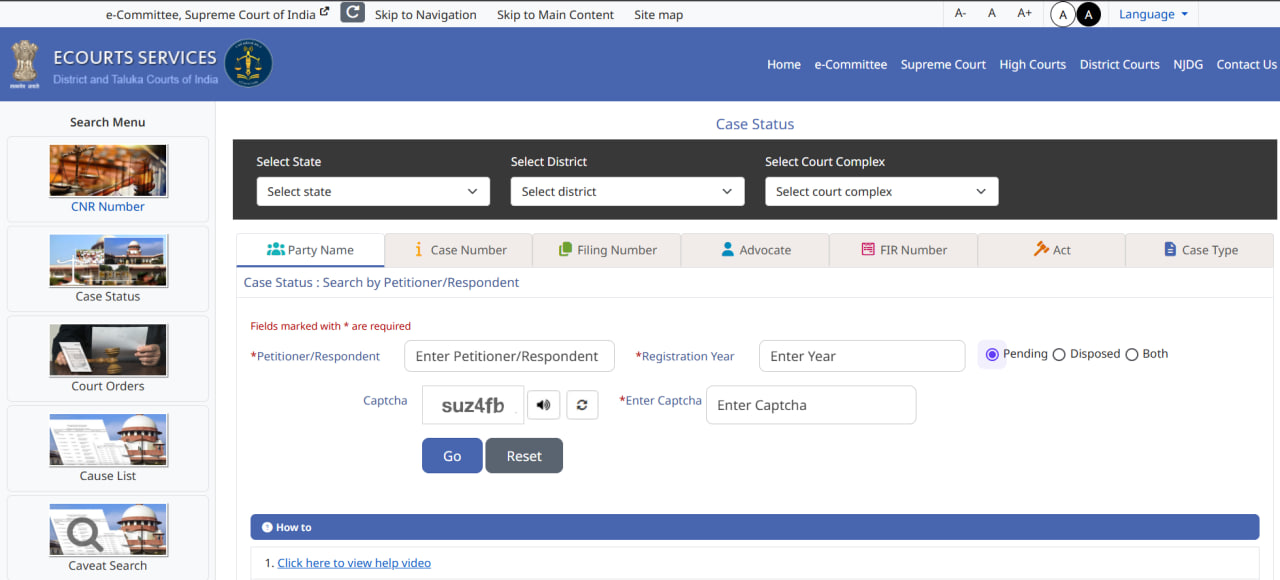
Task: Open the Select State dropdown
Action: [373, 191]
